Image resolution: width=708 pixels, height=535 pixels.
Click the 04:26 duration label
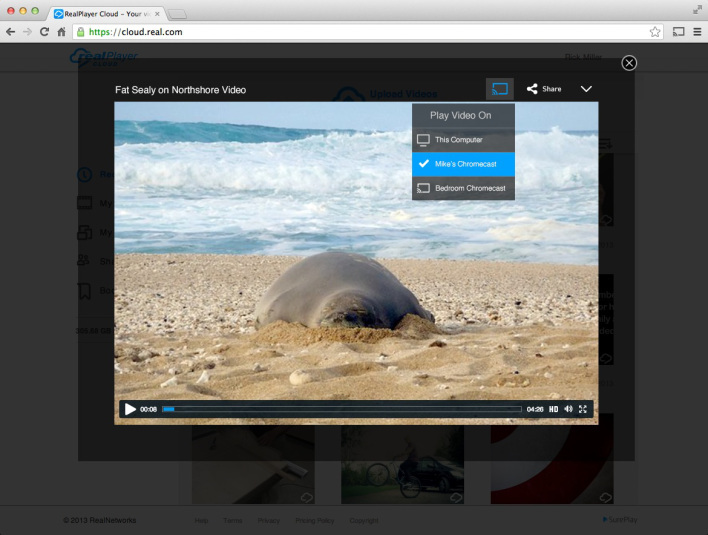click(x=535, y=409)
